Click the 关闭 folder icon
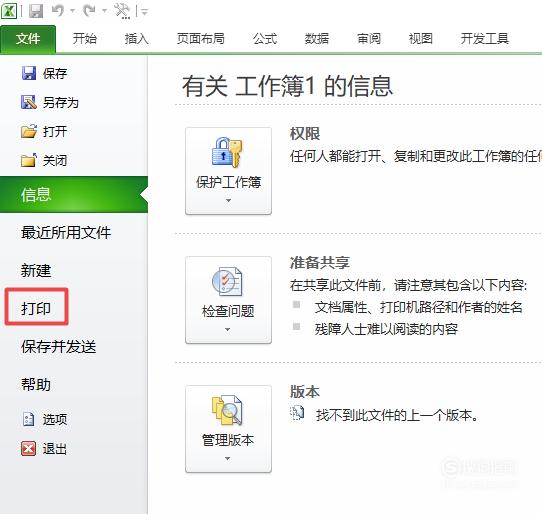The image size is (542, 514). point(29,160)
